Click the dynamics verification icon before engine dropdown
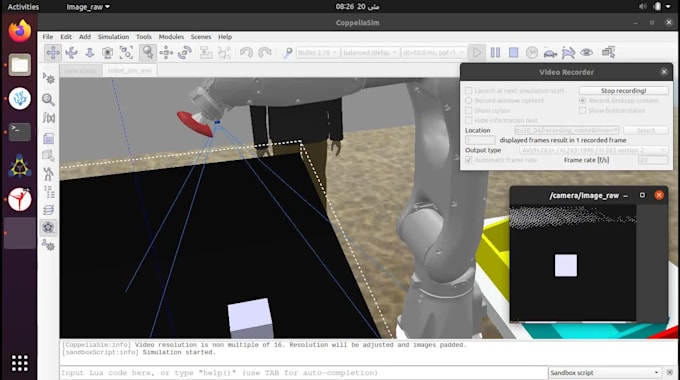The height and width of the screenshot is (380, 680). tap(287, 52)
